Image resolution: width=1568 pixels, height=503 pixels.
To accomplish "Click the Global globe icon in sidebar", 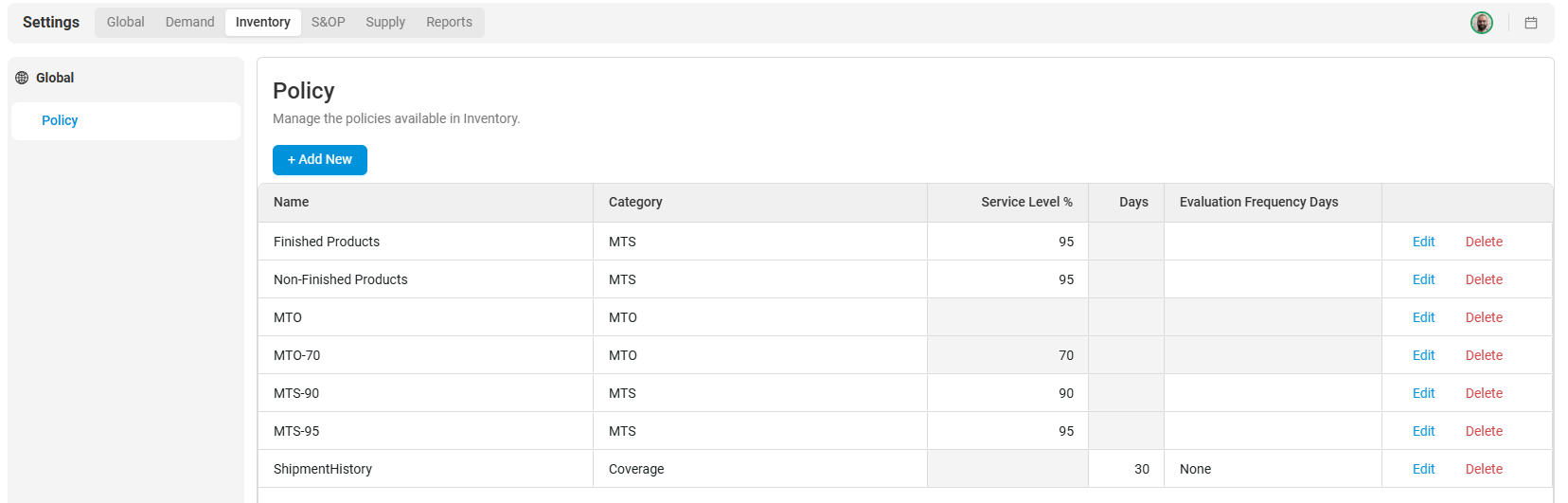I will (22, 78).
